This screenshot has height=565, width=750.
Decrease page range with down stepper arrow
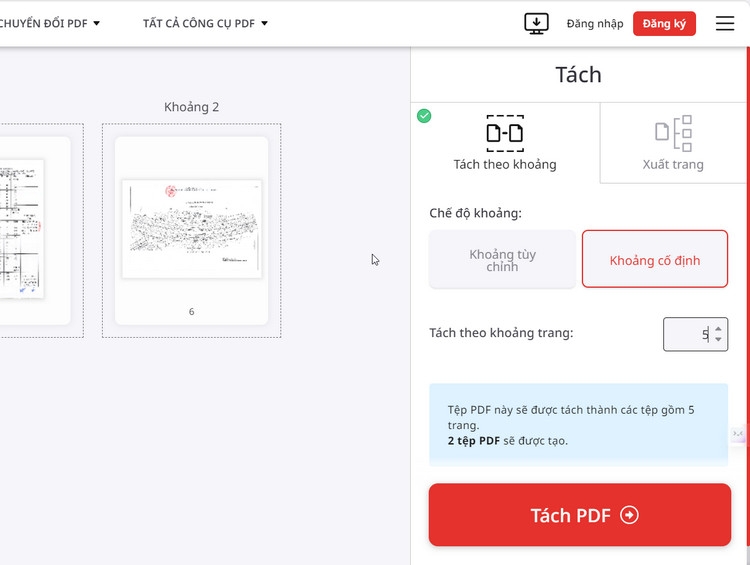(718, 339)
